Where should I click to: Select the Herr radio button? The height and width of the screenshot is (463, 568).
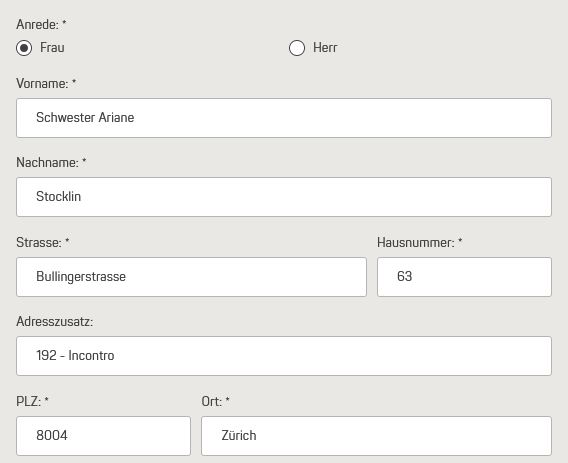click(297, 48)
